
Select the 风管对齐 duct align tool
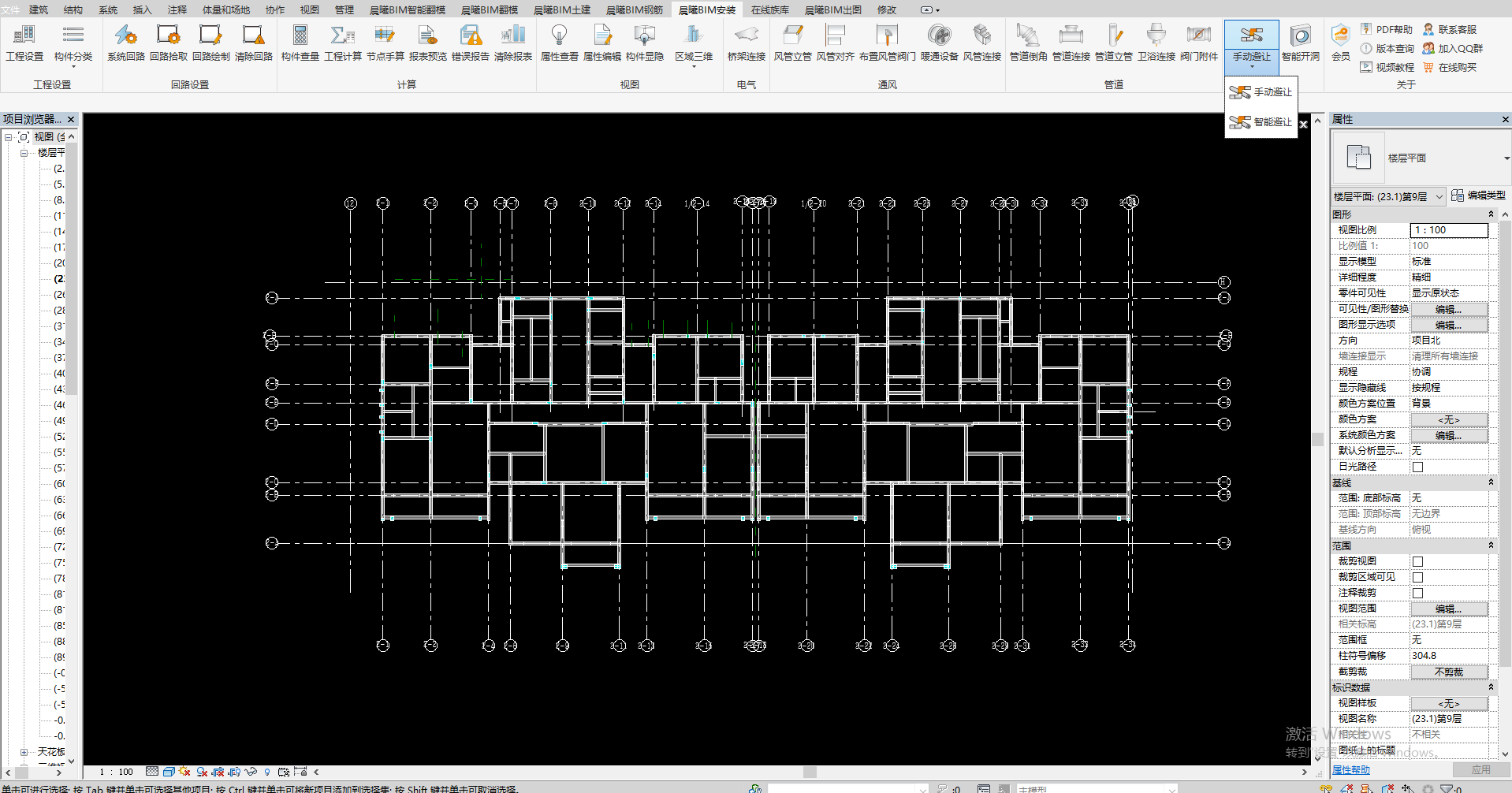point(836,43)
